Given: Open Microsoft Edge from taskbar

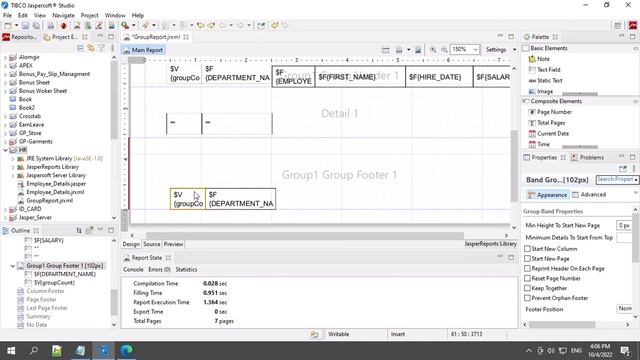Looking at the screenshot, I should coord(127,351).
